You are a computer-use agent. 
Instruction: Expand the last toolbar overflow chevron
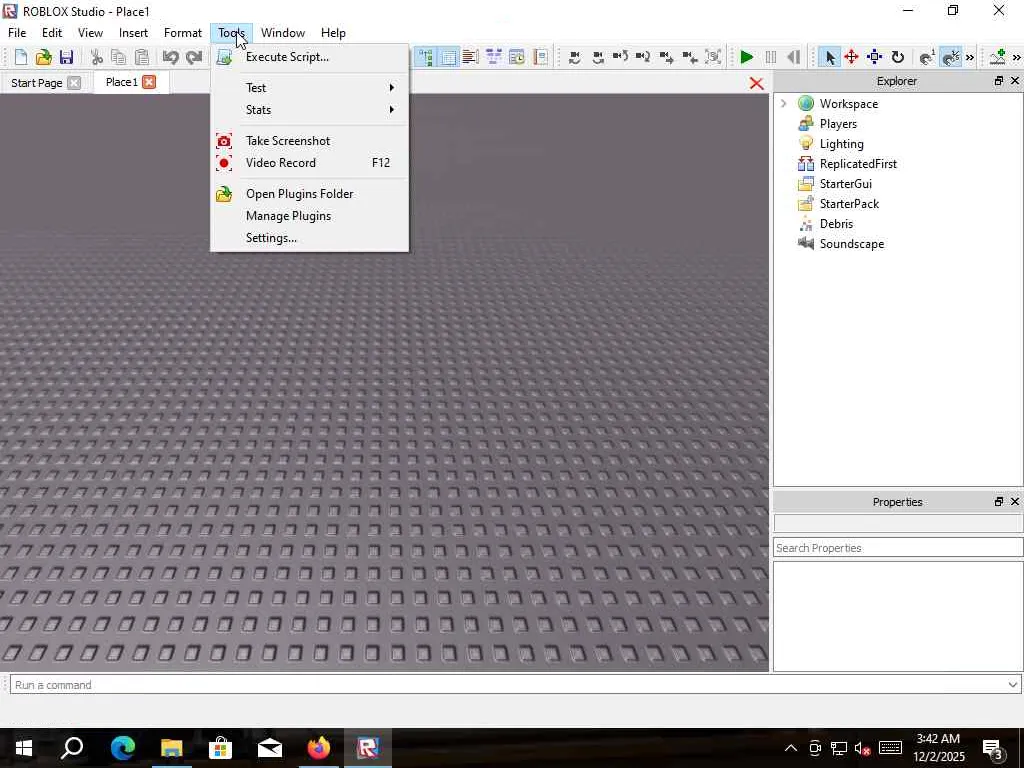(x=1017, y=57)
